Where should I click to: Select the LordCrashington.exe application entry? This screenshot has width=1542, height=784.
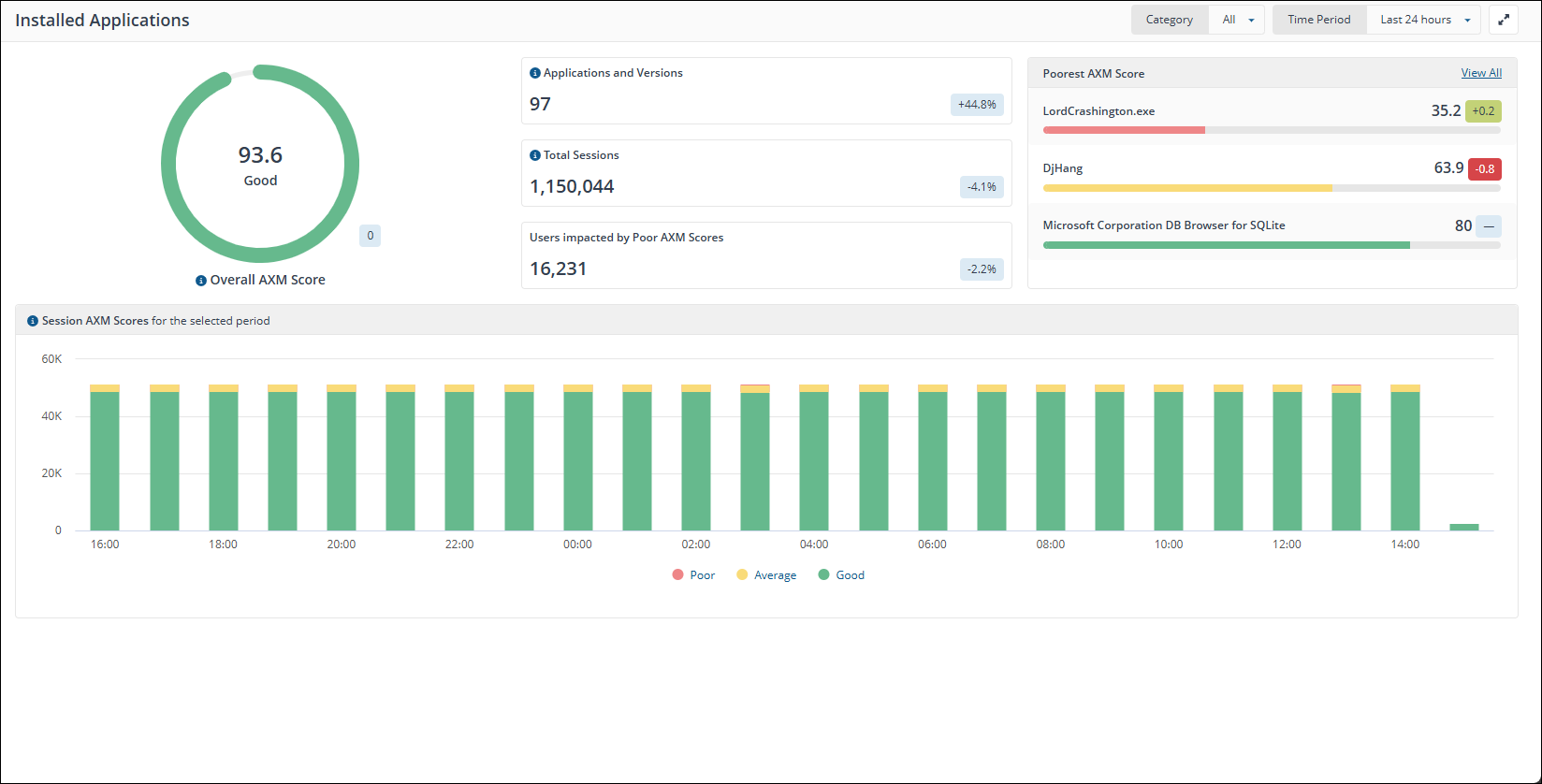(1098, 111)
